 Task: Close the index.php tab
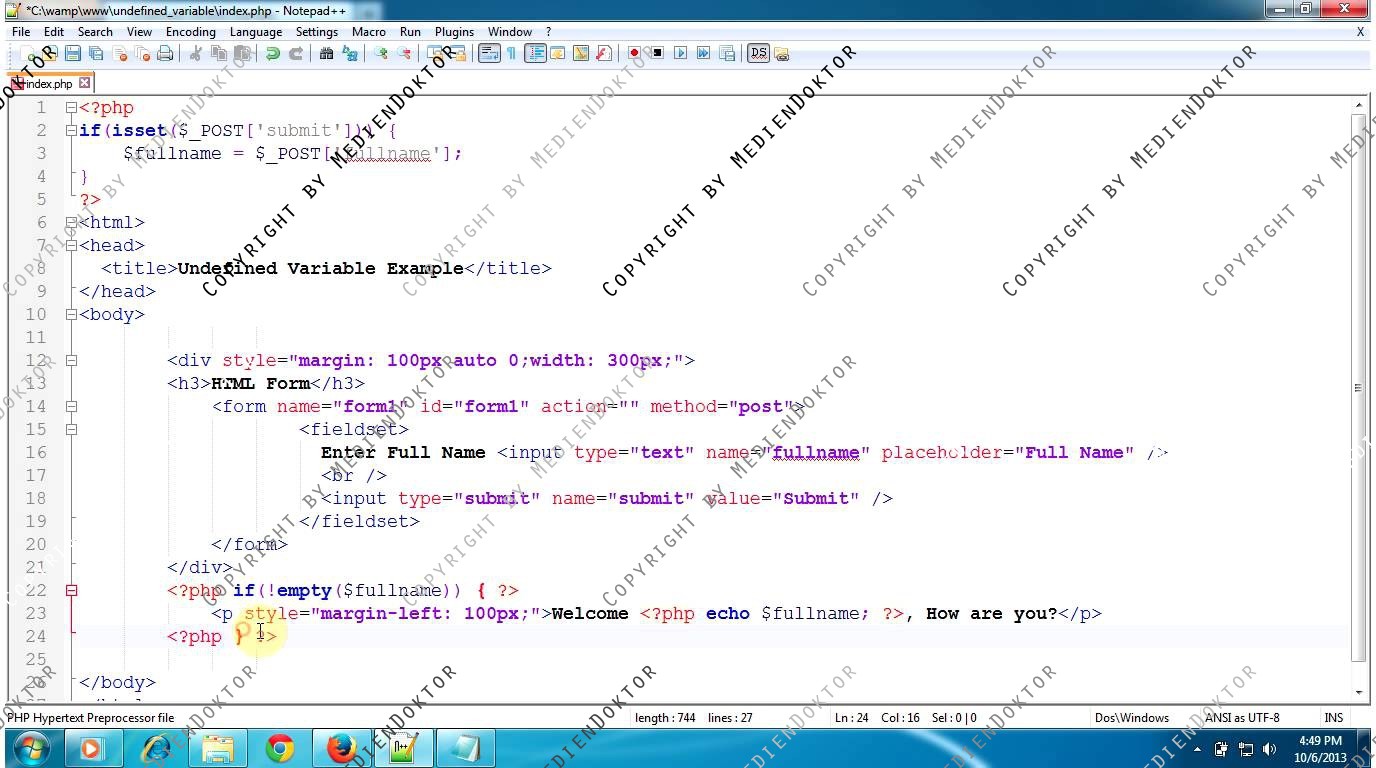tap(85, 84)
